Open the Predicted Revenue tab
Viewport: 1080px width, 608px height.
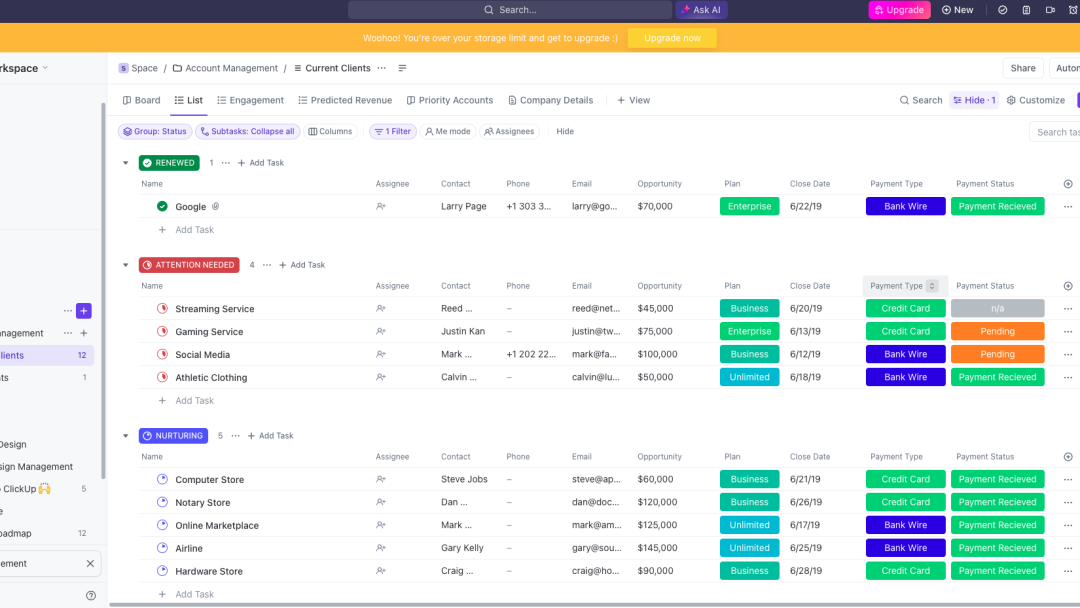tap(345, 100)
